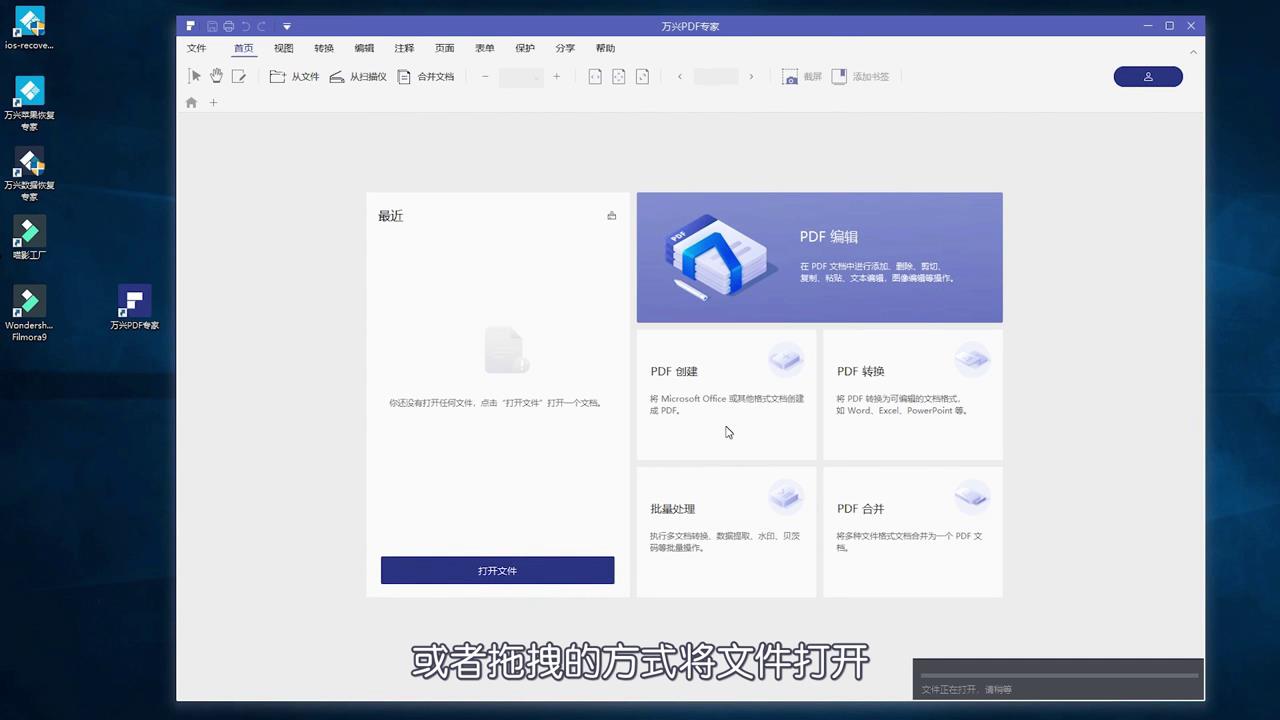Click the fit page icon
Viewport: 1280px width, 720px height.
pyautogui.click(x=619, y=76)
